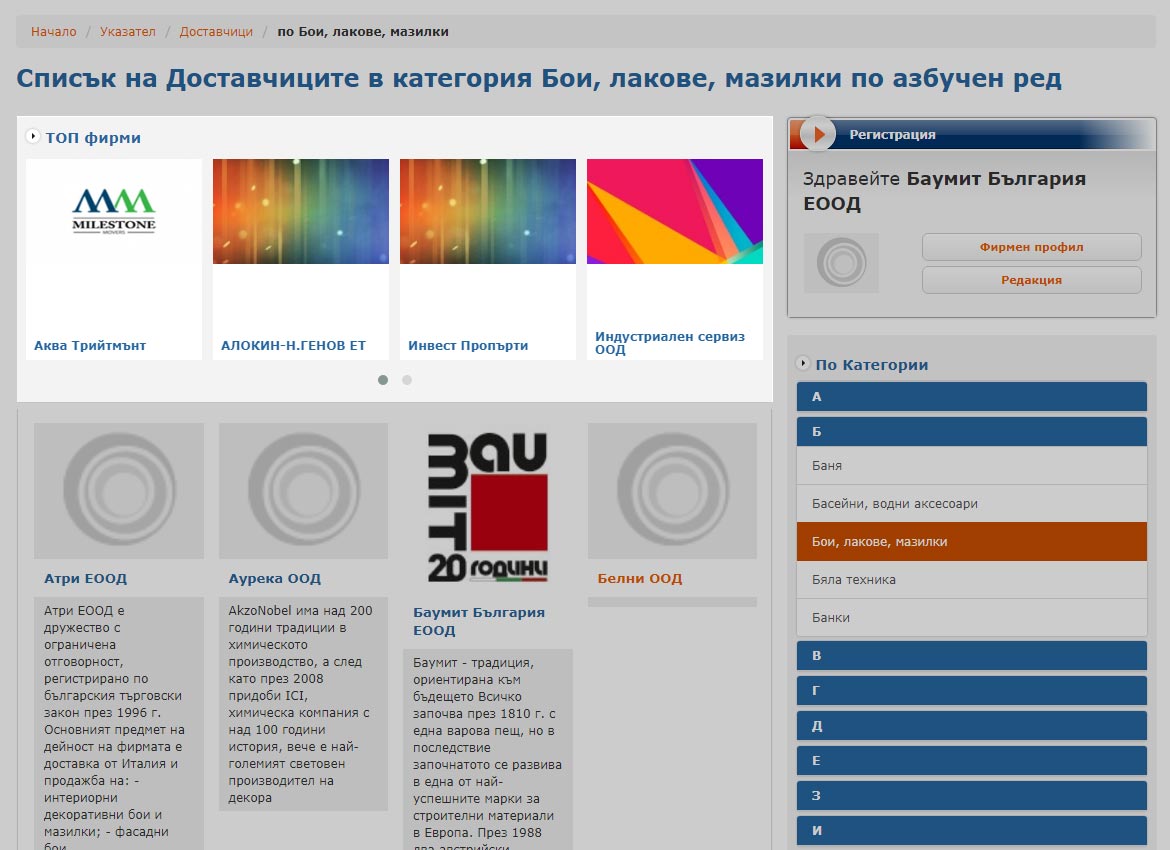Select the Банки category
1170x850 pixels.
[972, 618]
